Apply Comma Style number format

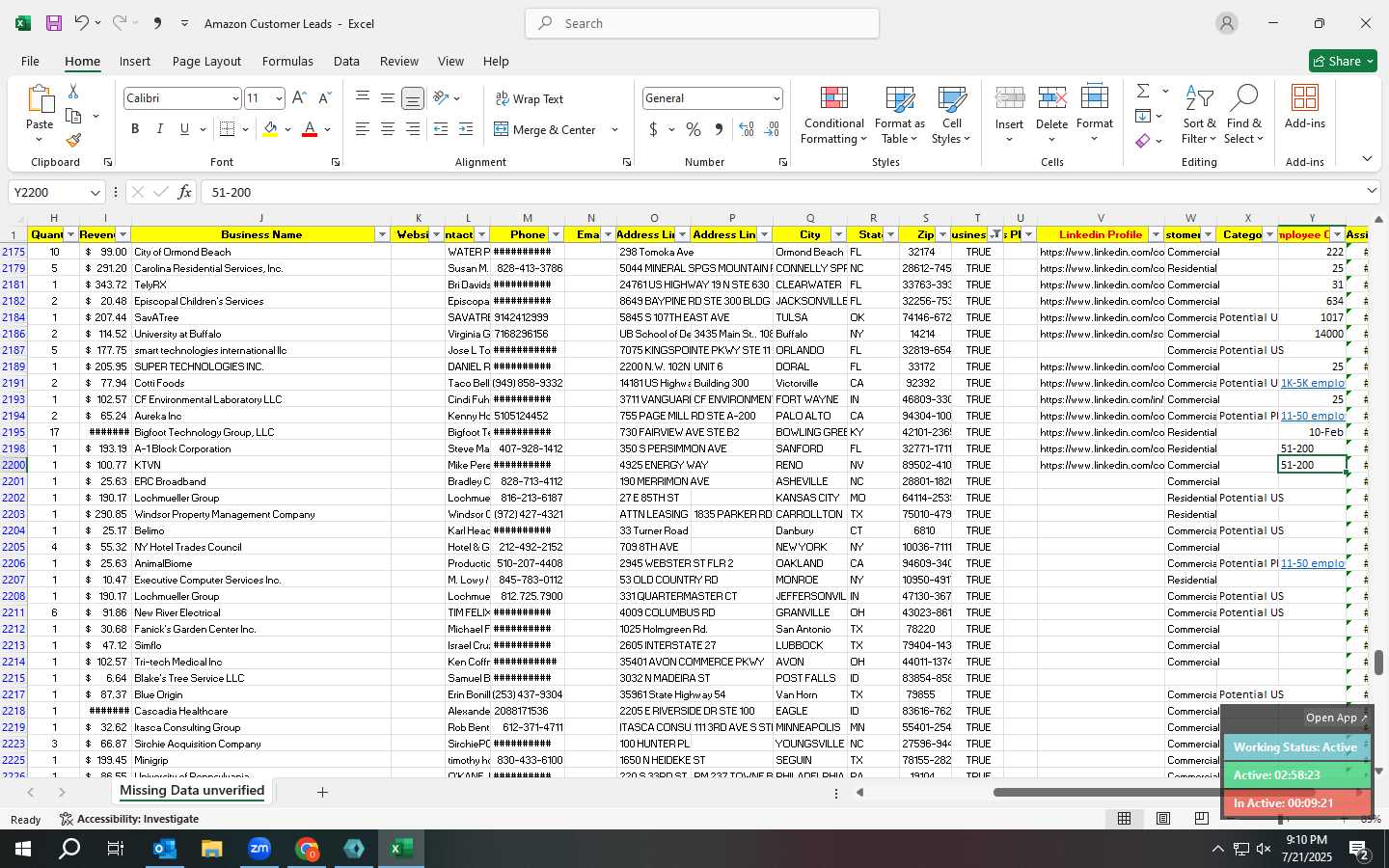(x=719, y=129)
